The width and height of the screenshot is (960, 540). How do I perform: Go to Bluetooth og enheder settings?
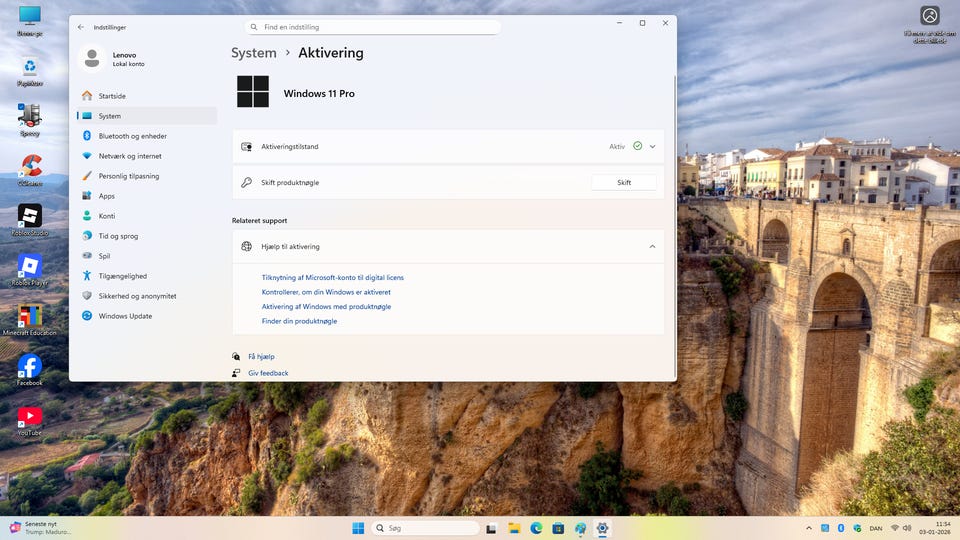click(132, 136)
